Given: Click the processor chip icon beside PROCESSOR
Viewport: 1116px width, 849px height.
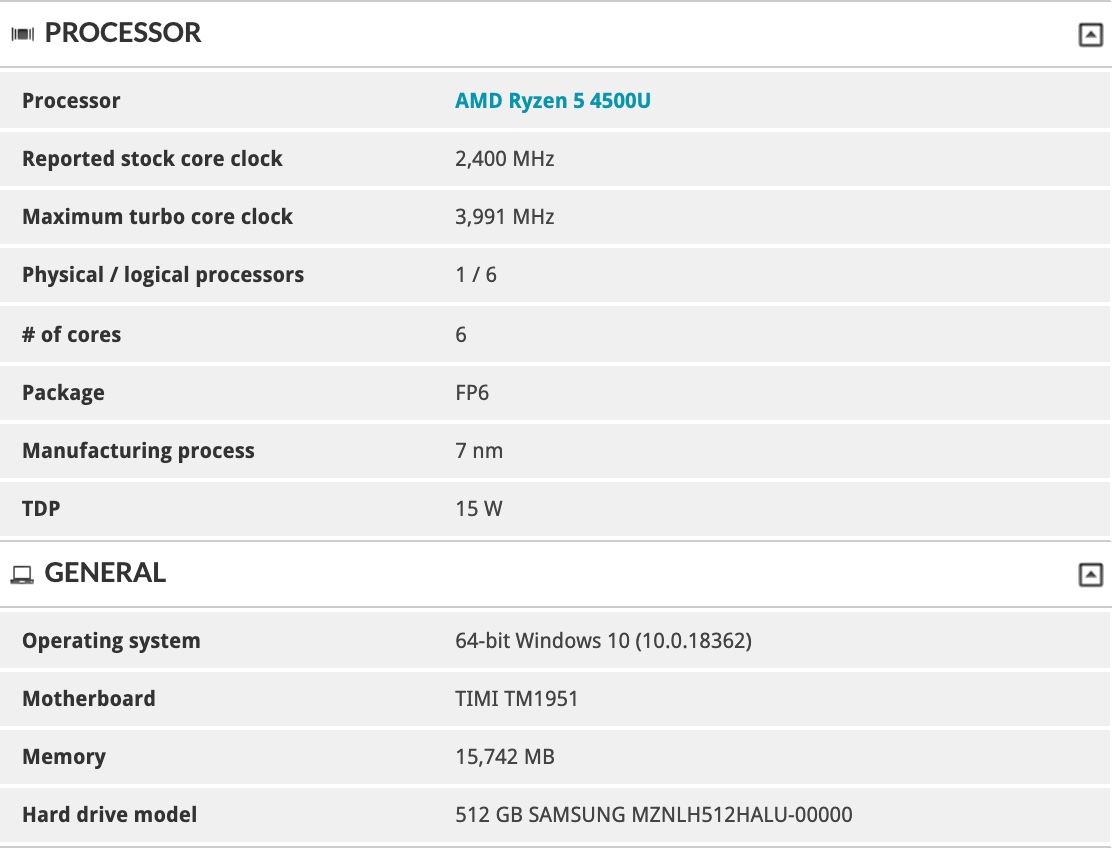Looking at the screenshot, I should tap(22, 34).
